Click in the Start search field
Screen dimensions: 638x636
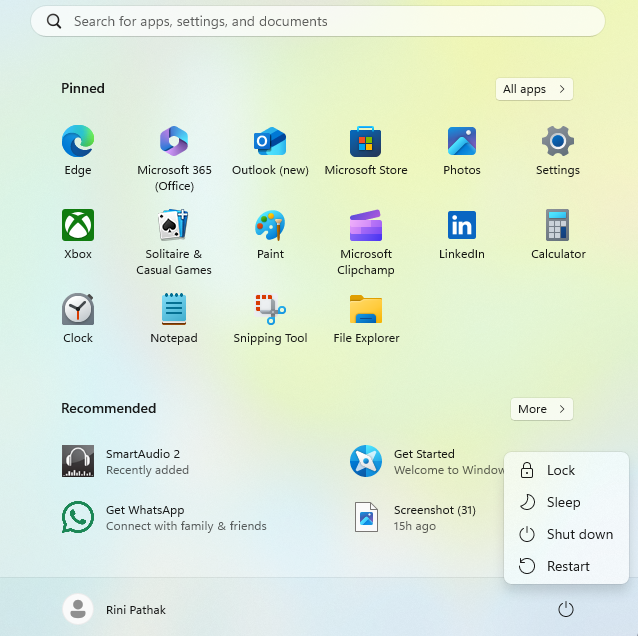pyautogui.click(x=318, y=21)
